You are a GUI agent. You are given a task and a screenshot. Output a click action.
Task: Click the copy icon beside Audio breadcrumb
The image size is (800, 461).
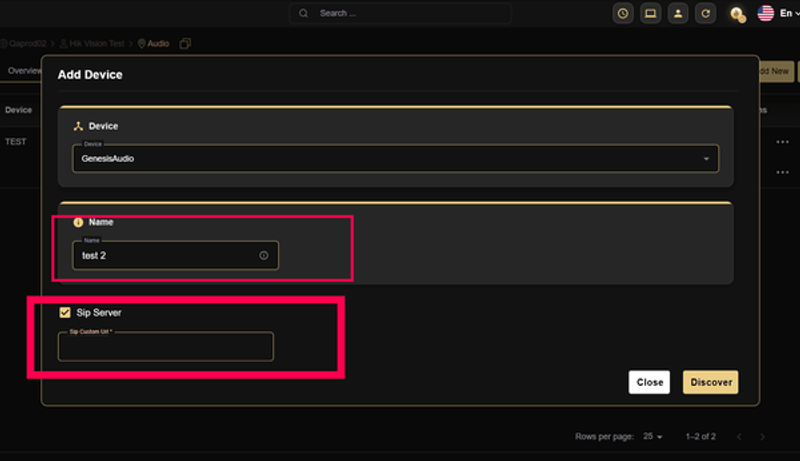[x=185, y=44]
